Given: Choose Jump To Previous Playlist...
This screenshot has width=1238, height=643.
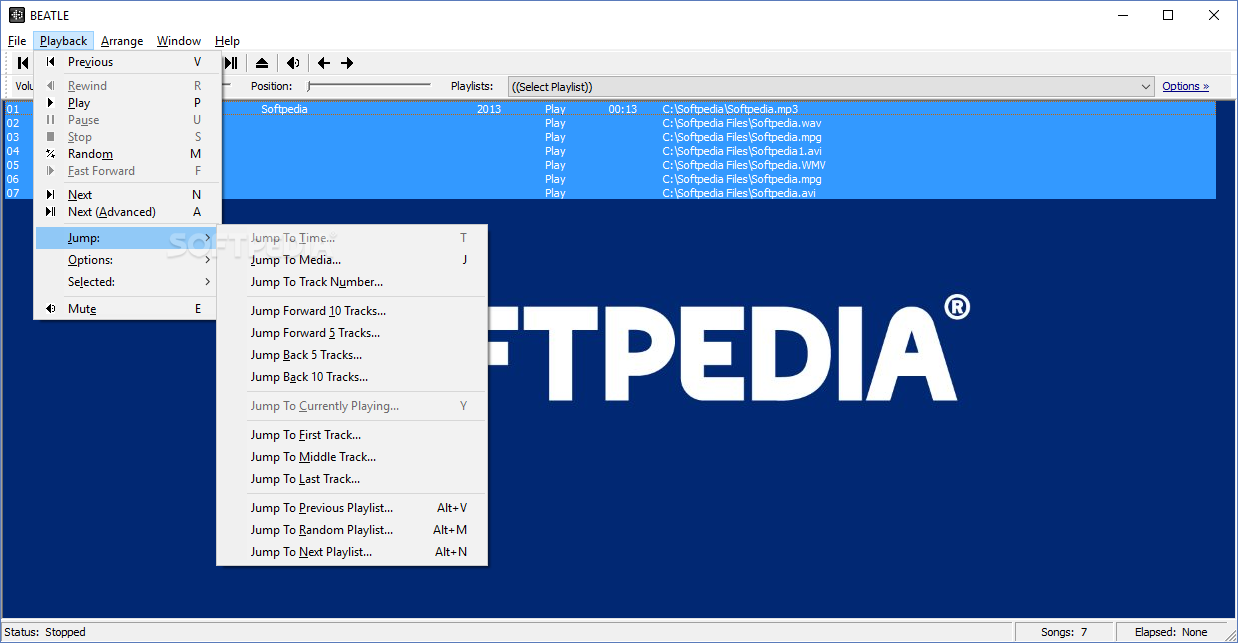Looking at the screenshot, I should point(352,508).
